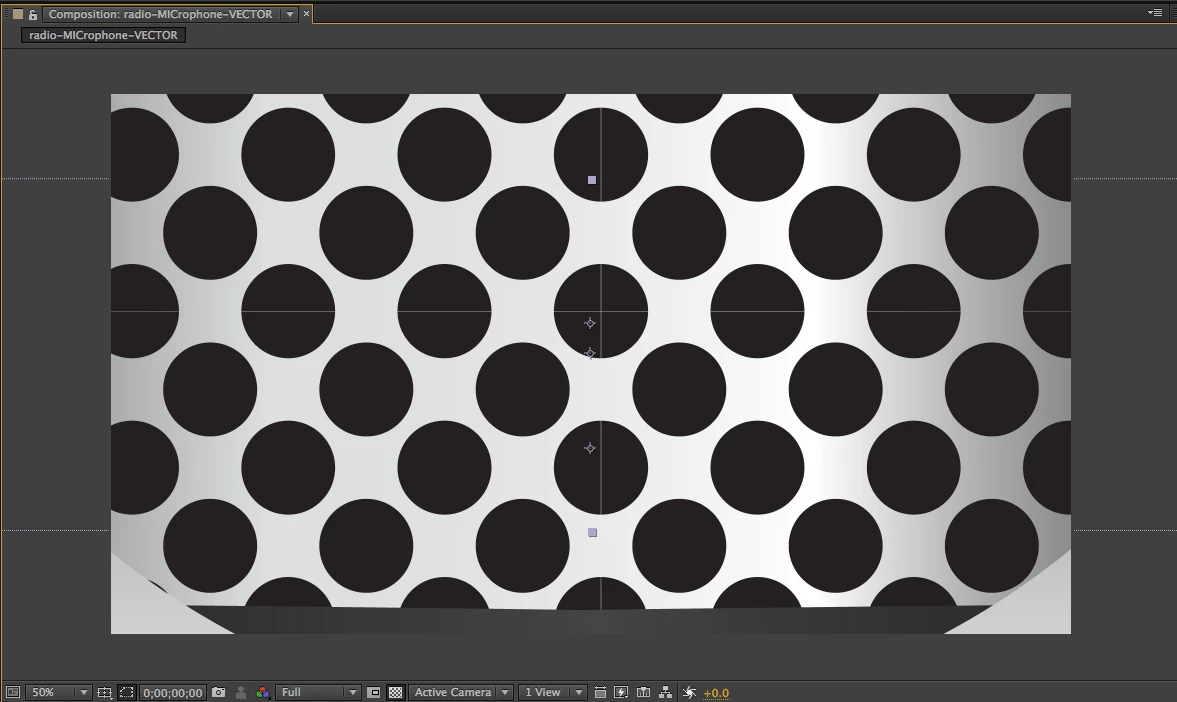The height and width of the screenshot is (702, 1177).
Task: Toggle pixel aspect ratio correction icon
Action: [600, 692]
